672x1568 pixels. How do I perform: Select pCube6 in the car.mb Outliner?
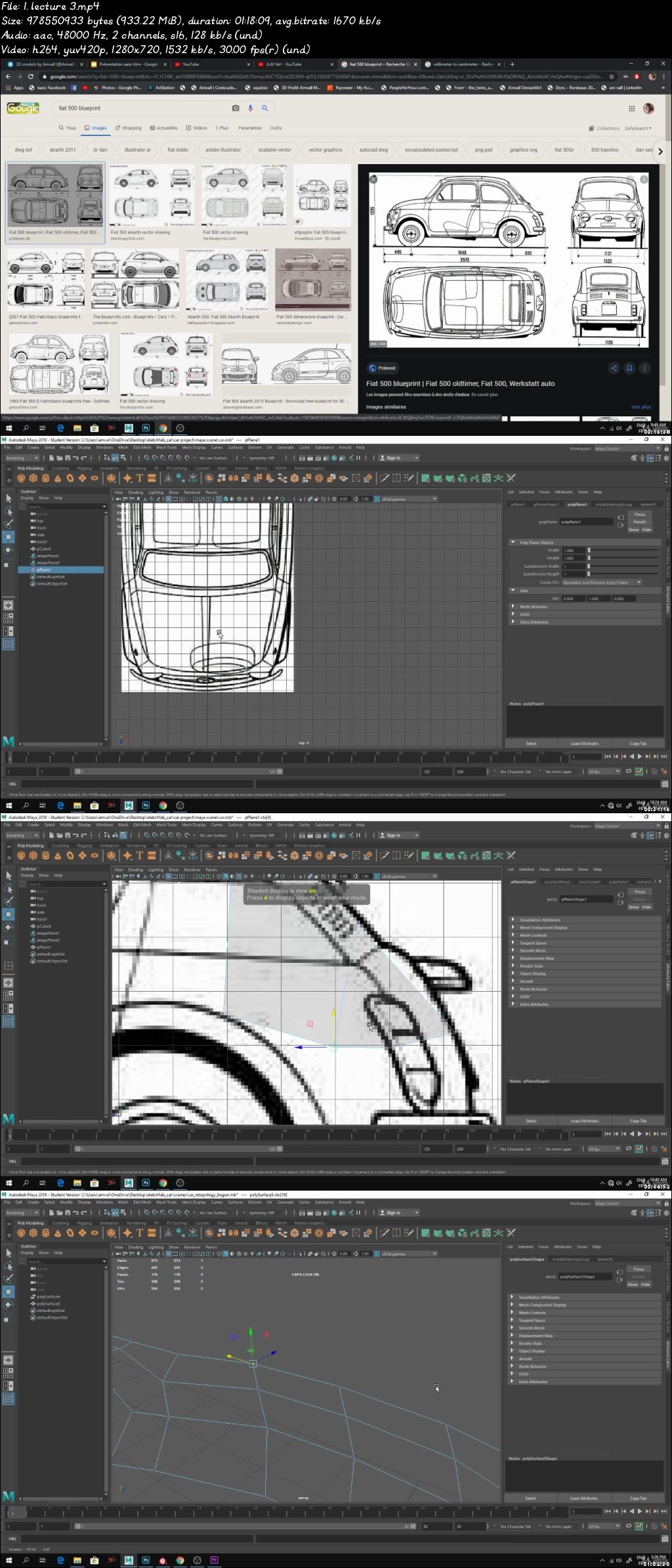[44, 549]
